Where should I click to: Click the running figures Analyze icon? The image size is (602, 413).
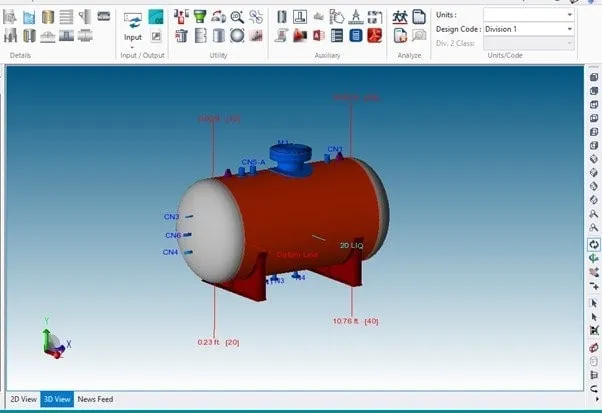click(x=400, y=17)
